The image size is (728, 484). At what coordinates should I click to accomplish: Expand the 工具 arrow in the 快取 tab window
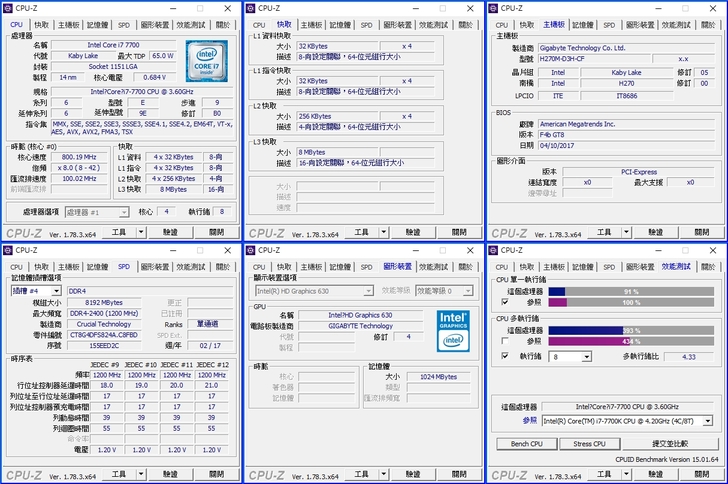(x=384, y=232)
